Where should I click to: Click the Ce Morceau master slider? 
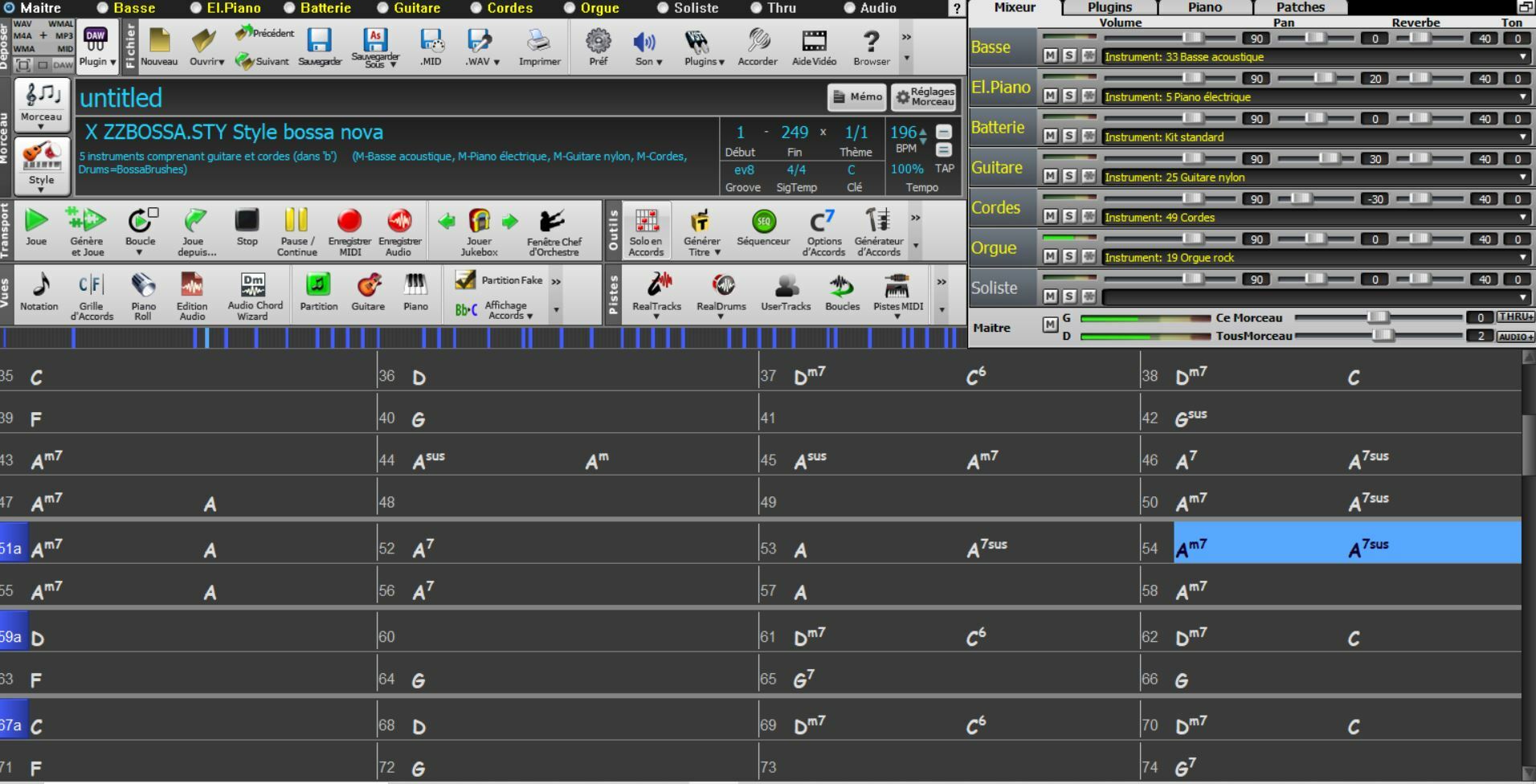(1379, 317)
